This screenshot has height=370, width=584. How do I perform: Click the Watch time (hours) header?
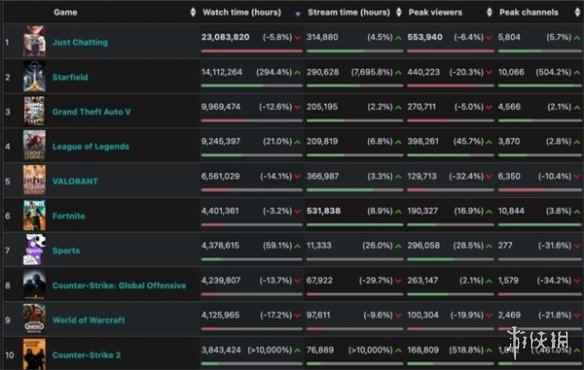242,12
